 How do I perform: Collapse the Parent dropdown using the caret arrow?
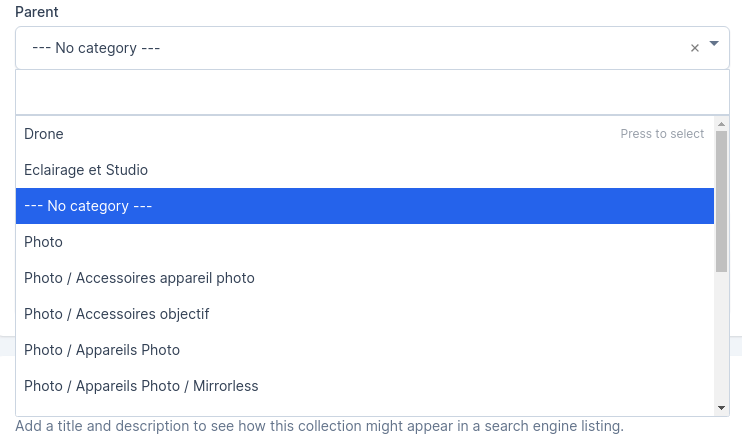pos(714,44)
